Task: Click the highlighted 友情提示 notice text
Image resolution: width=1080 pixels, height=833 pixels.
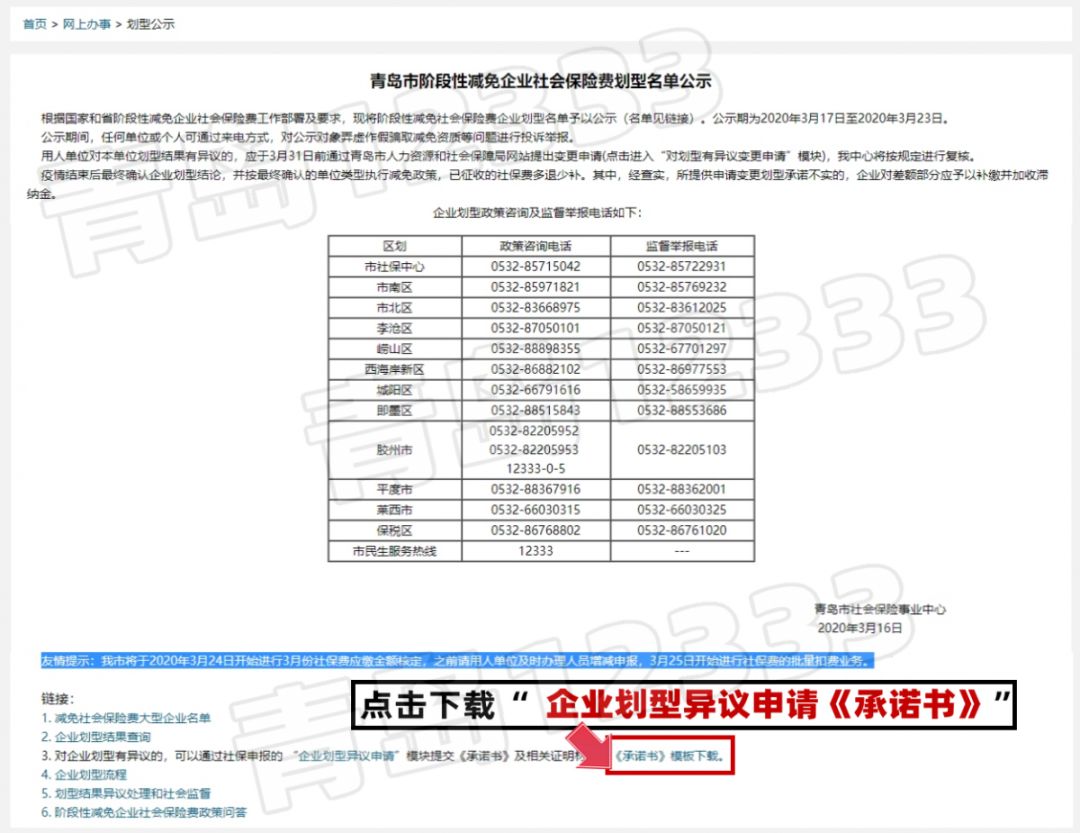Action: [x=456, y=661]
